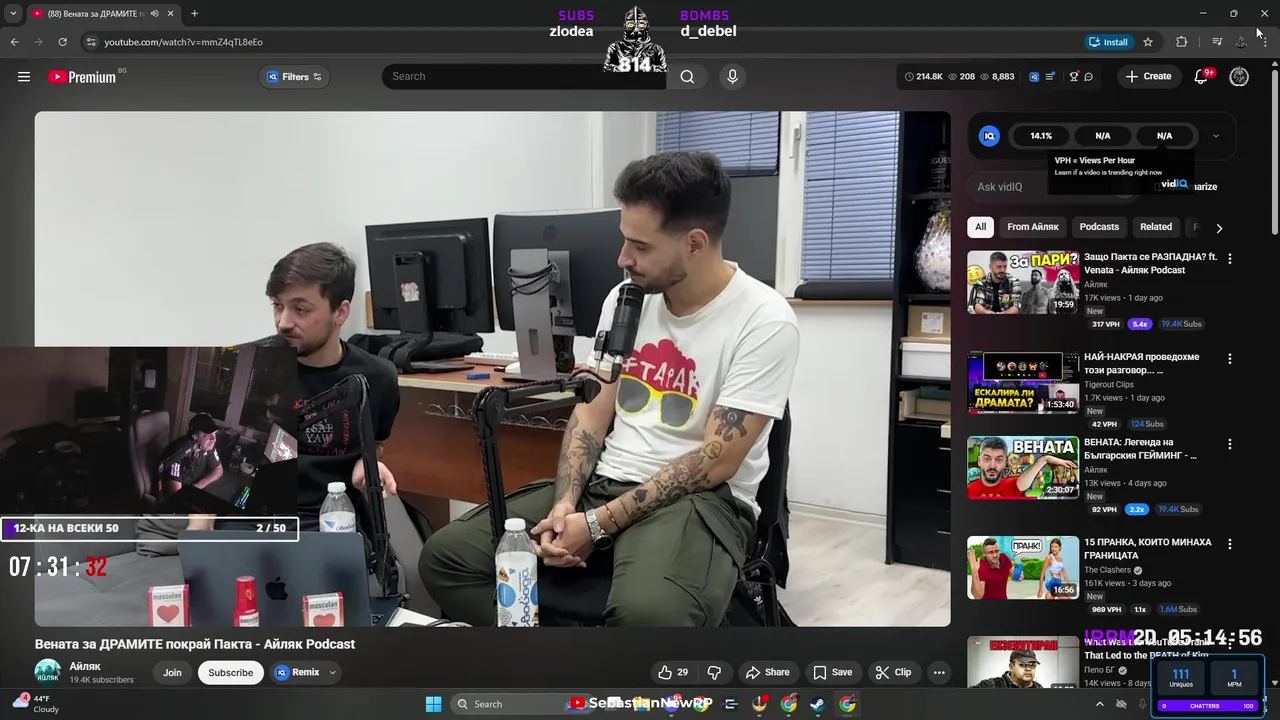The width and height of the screenshot is (1280, 720).
Task: Open Steam from taskbar
Action: [817, 704]
